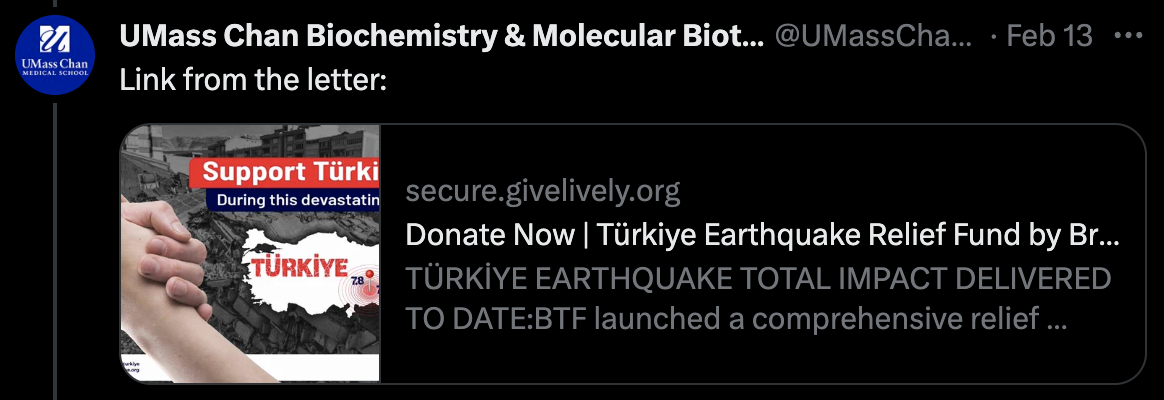The height and width of the screenshot is (400, 1164).
Task: Open the three-dot more options menu
Action: (1127, 37)
